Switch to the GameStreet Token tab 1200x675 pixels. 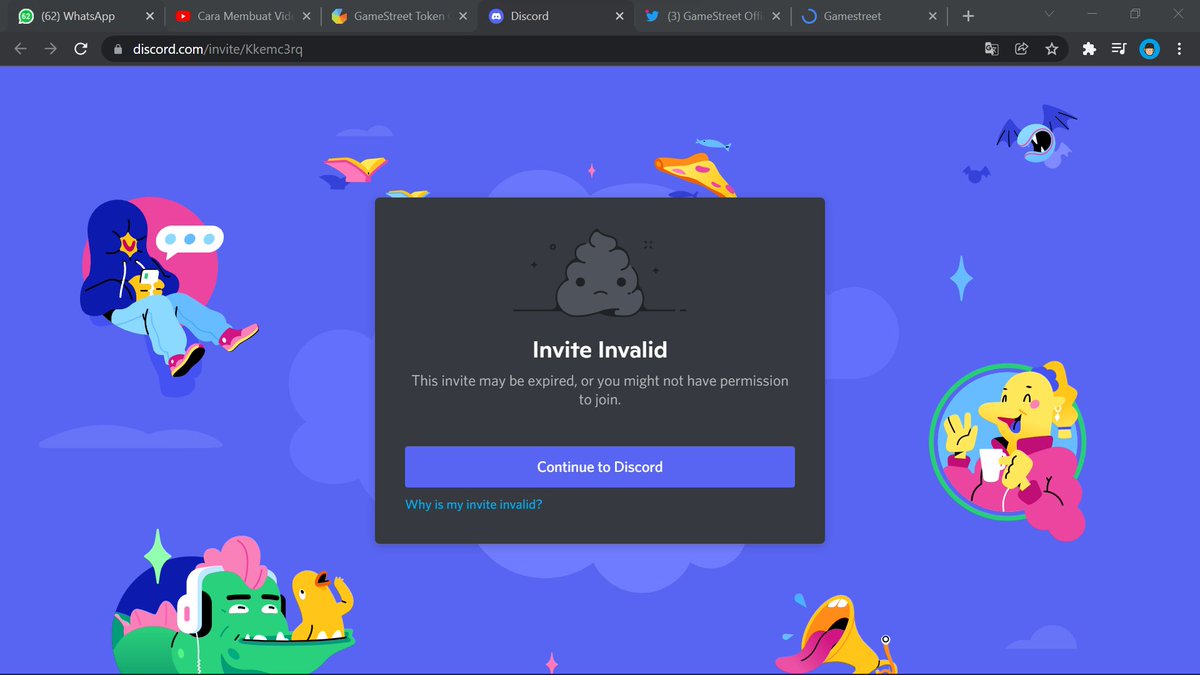point(400,16)
